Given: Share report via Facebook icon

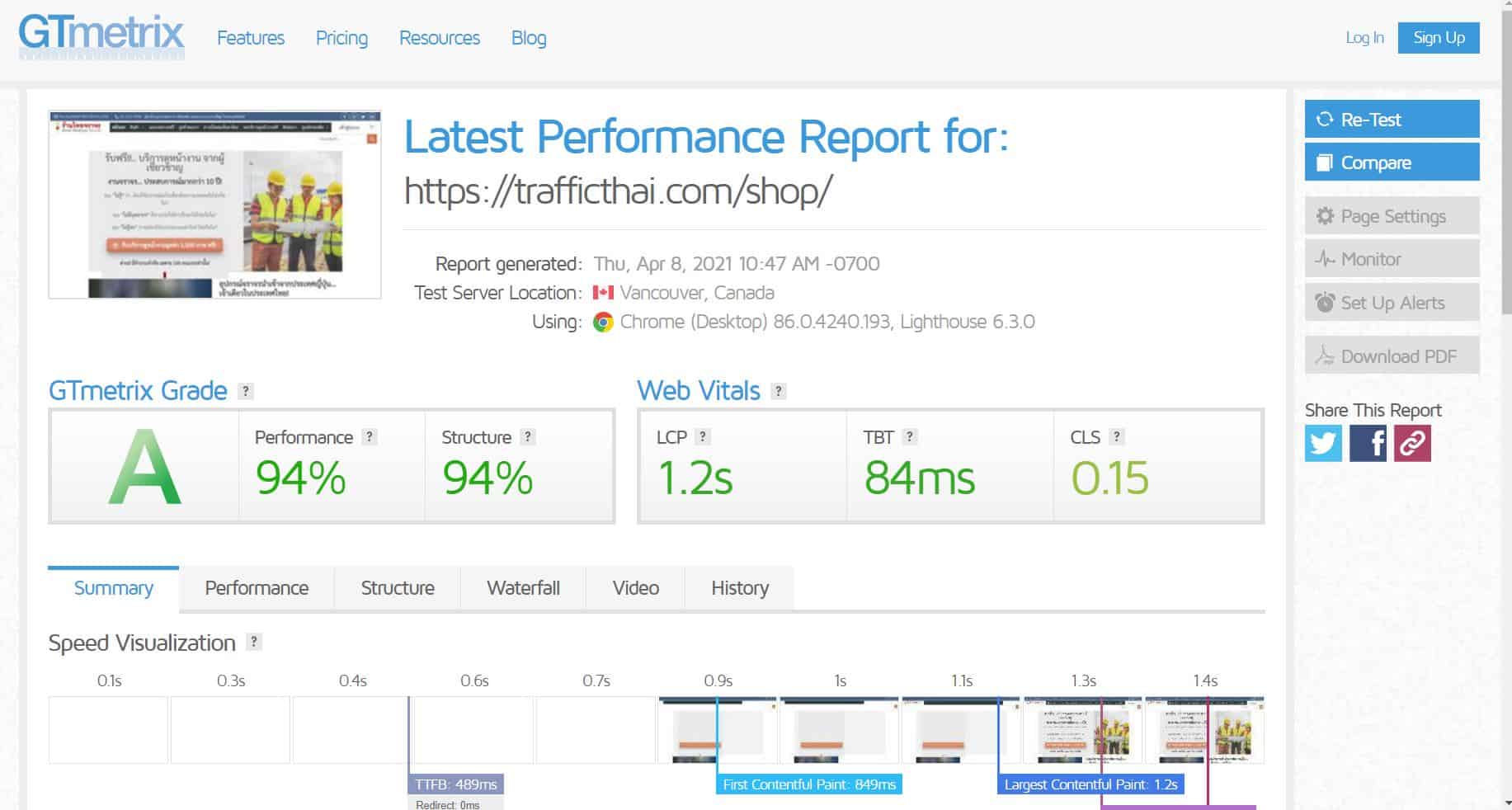Looking at the screenshot, I should pyautogui.click(x=1368, y=443).
